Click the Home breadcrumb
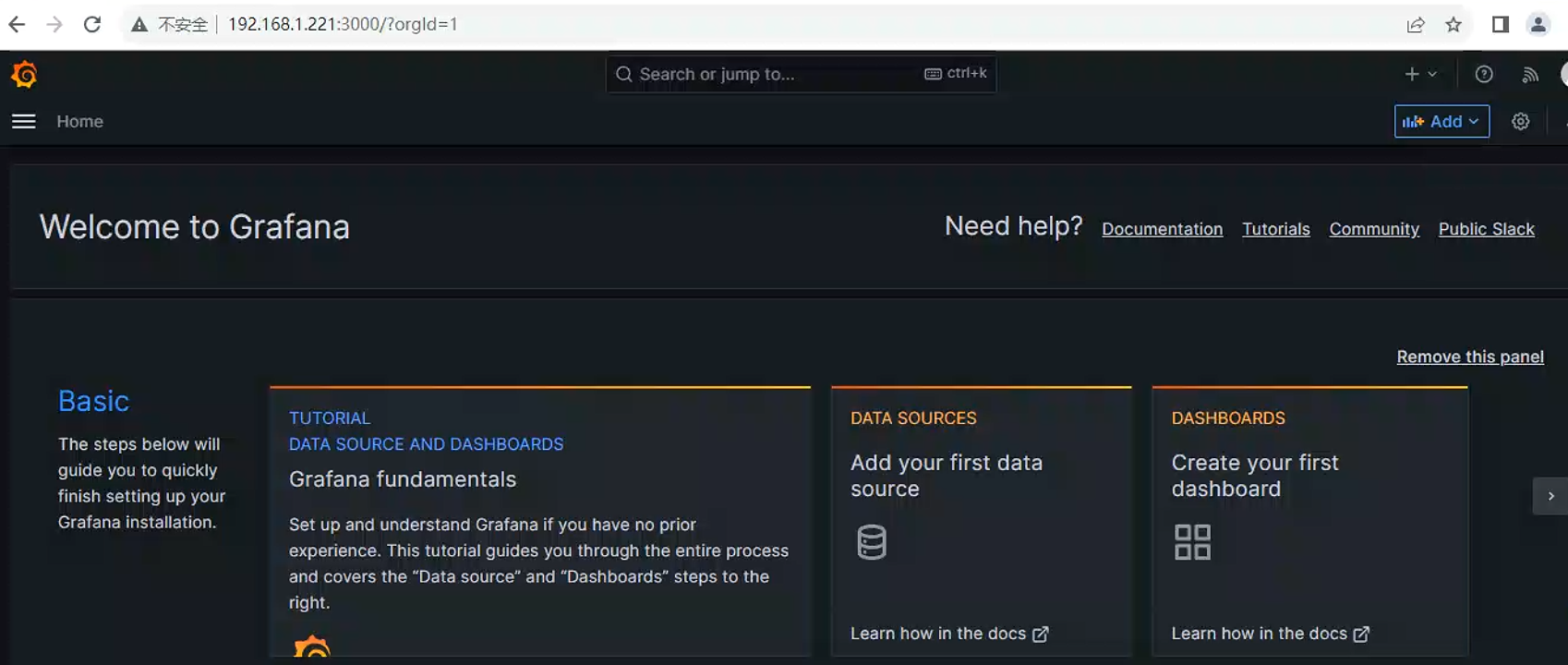1568x665 pixels. 80,121
